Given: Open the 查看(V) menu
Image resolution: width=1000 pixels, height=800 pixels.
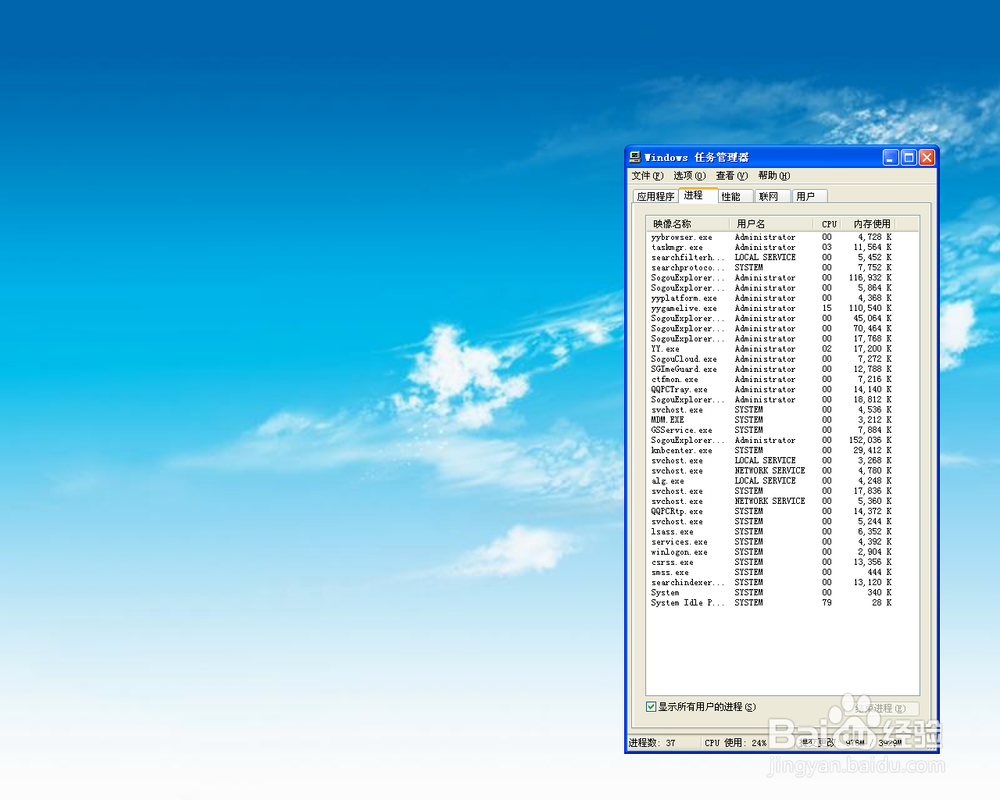Looking at the screenshot, I should [x=732, y=175].
